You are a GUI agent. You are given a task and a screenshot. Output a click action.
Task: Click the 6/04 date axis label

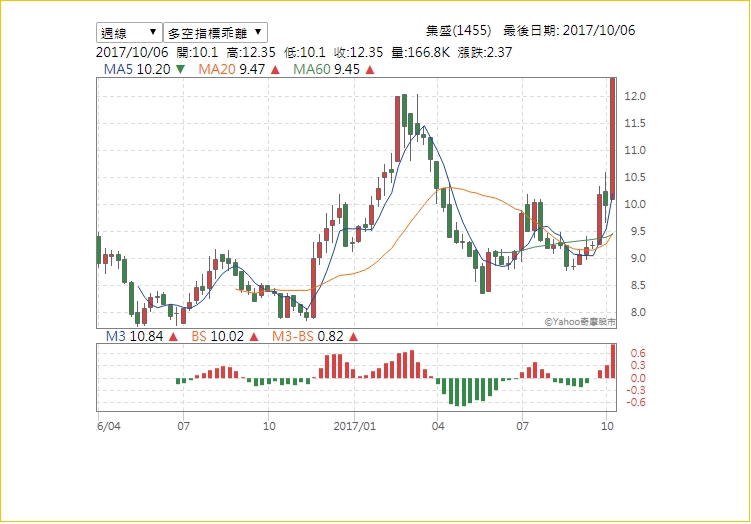[x=109, y=426]
